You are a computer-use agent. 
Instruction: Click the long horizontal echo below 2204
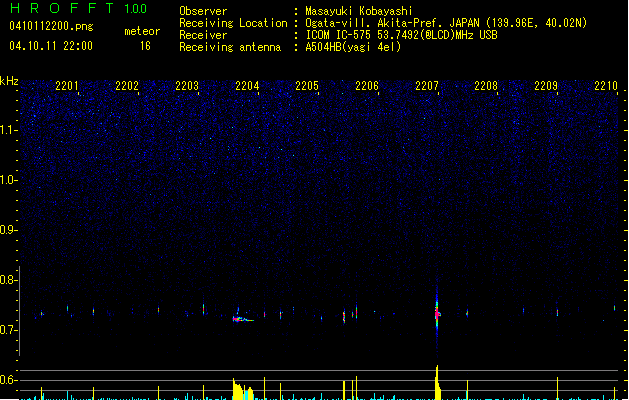coord(243,320)
